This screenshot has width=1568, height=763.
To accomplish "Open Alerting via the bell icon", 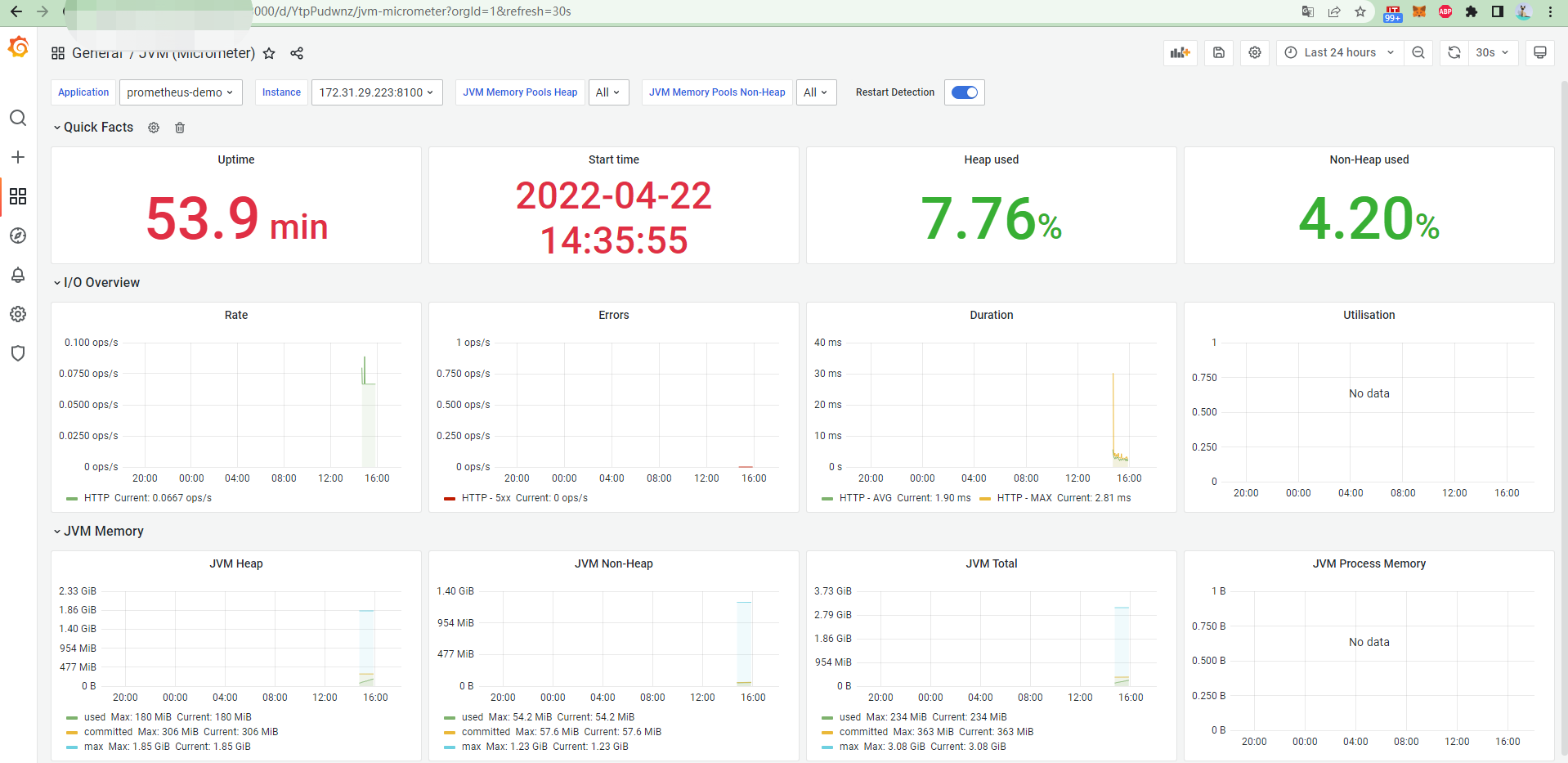I will pos(18,275).
